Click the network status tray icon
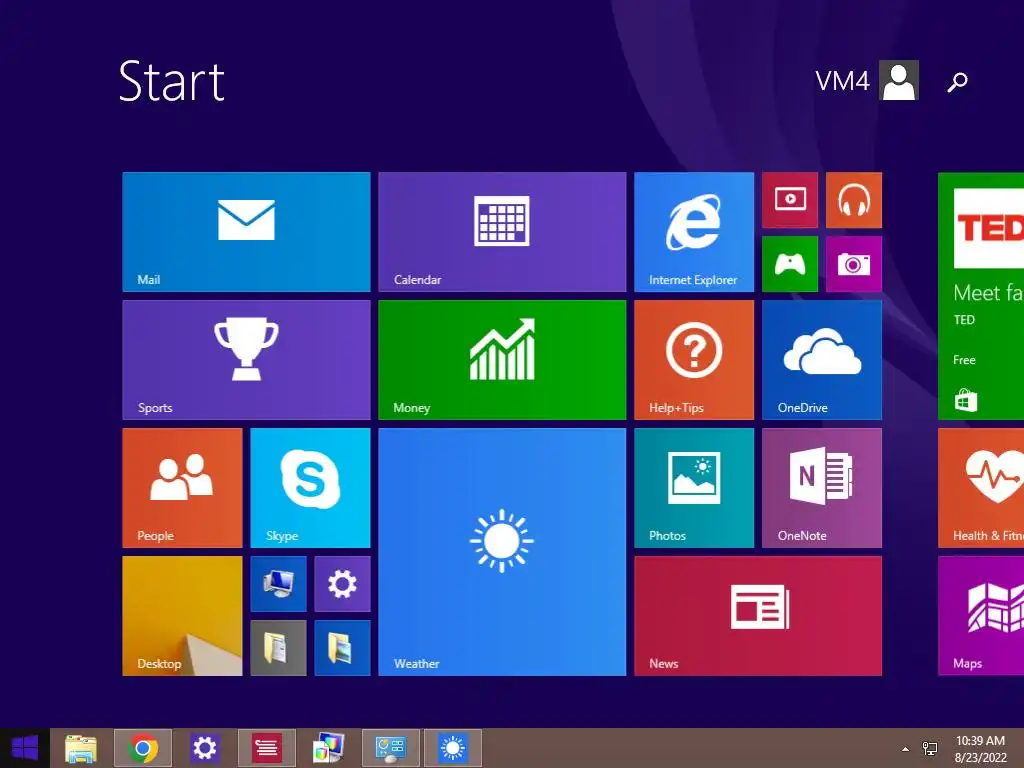 pyautogui.click(x=930, y=749)
